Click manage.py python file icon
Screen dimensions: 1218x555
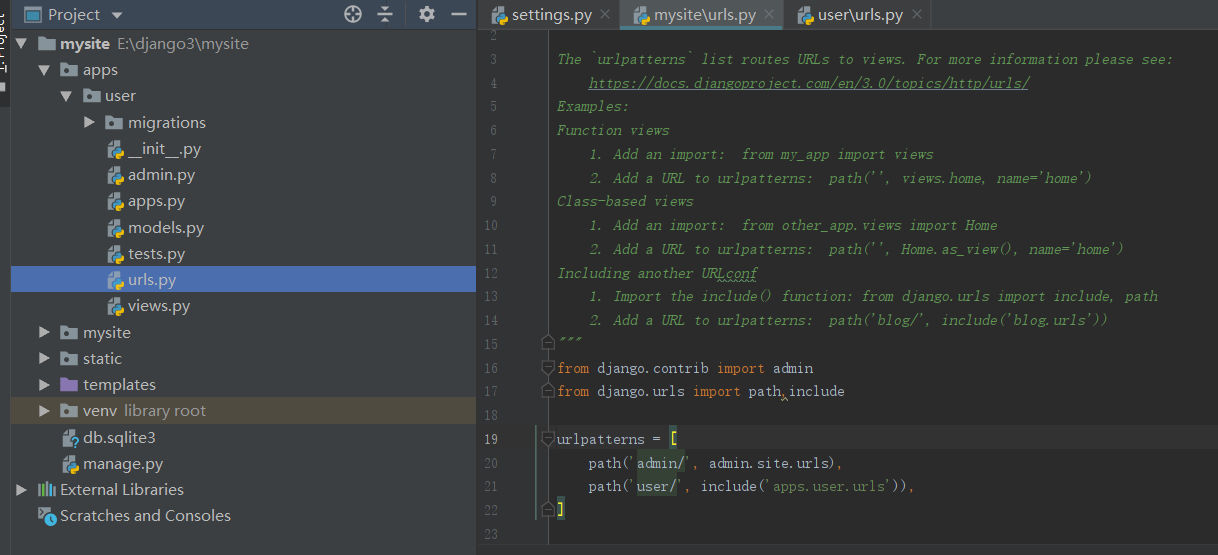coord(70,464)
